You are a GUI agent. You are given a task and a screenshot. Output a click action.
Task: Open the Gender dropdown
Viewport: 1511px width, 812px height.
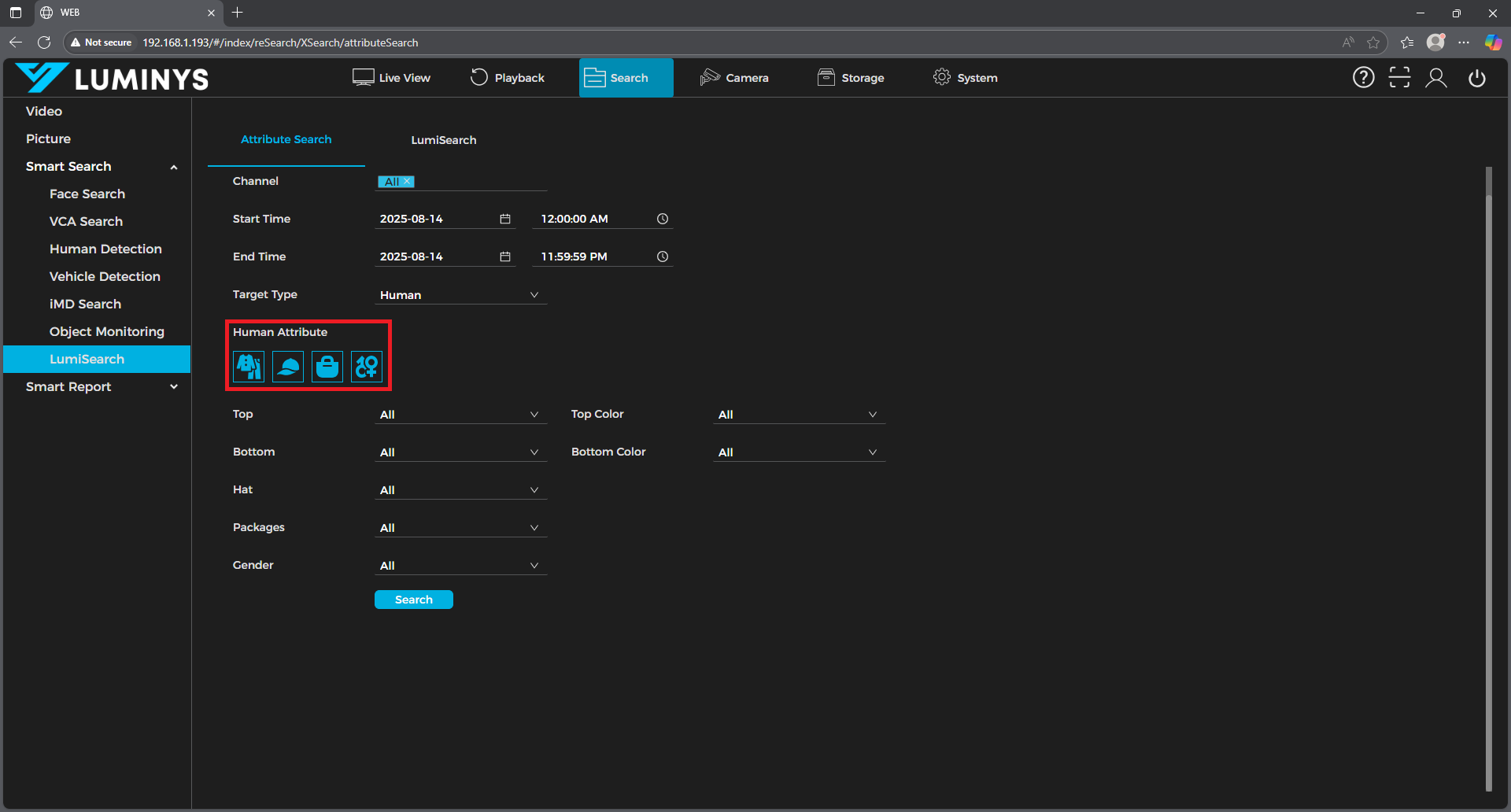coord(460,566)
